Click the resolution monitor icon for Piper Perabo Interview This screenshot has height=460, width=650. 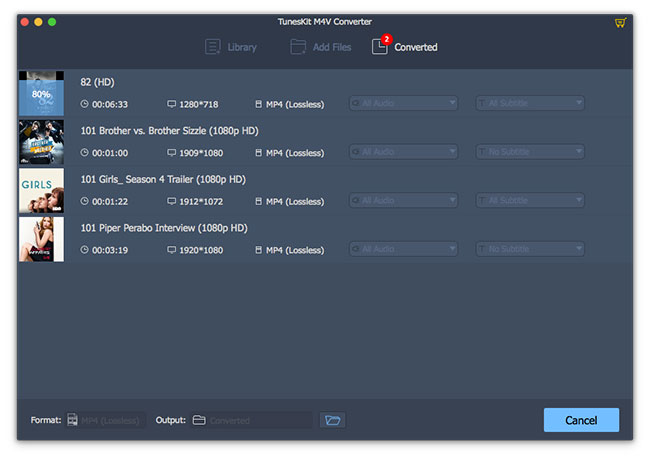[172, 249]
